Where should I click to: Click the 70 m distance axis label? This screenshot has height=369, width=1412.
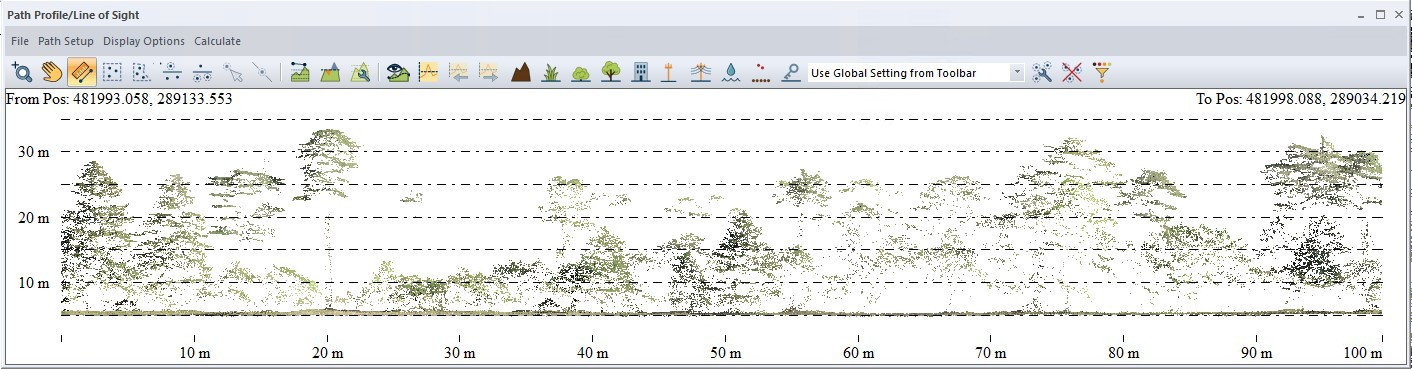pyautogui.click(x=990, y=353)
